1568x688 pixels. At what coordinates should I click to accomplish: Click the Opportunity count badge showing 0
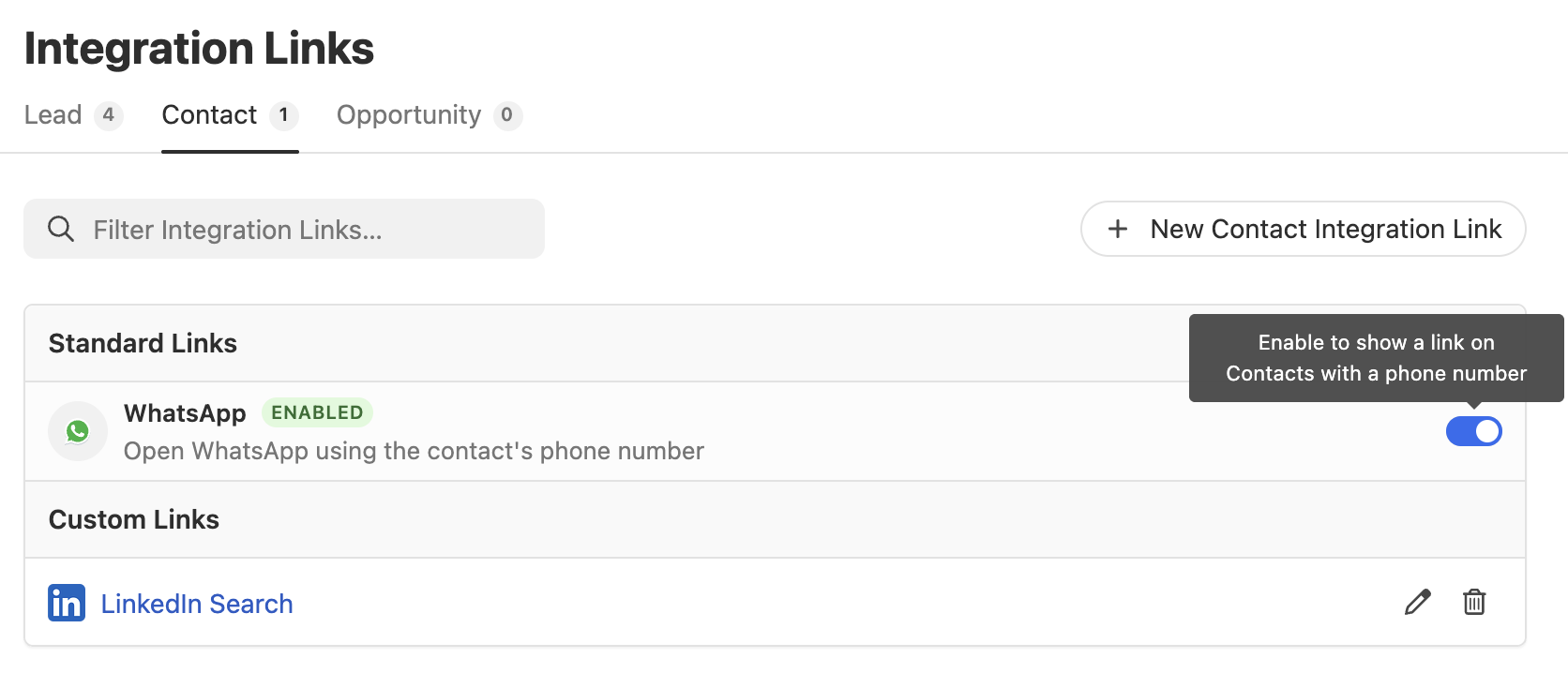507,115
